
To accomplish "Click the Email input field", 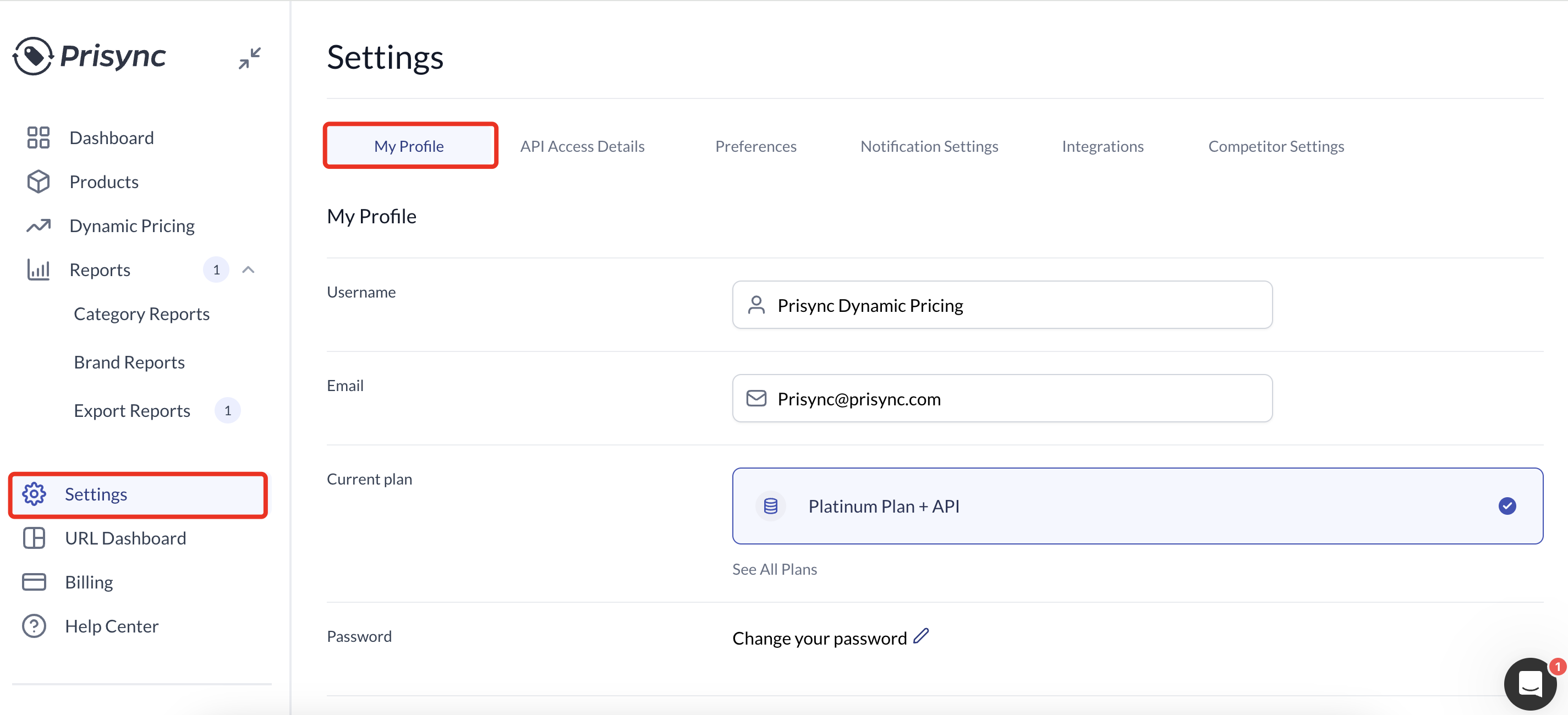I will pyautogui.click(x=1002, y=399).
